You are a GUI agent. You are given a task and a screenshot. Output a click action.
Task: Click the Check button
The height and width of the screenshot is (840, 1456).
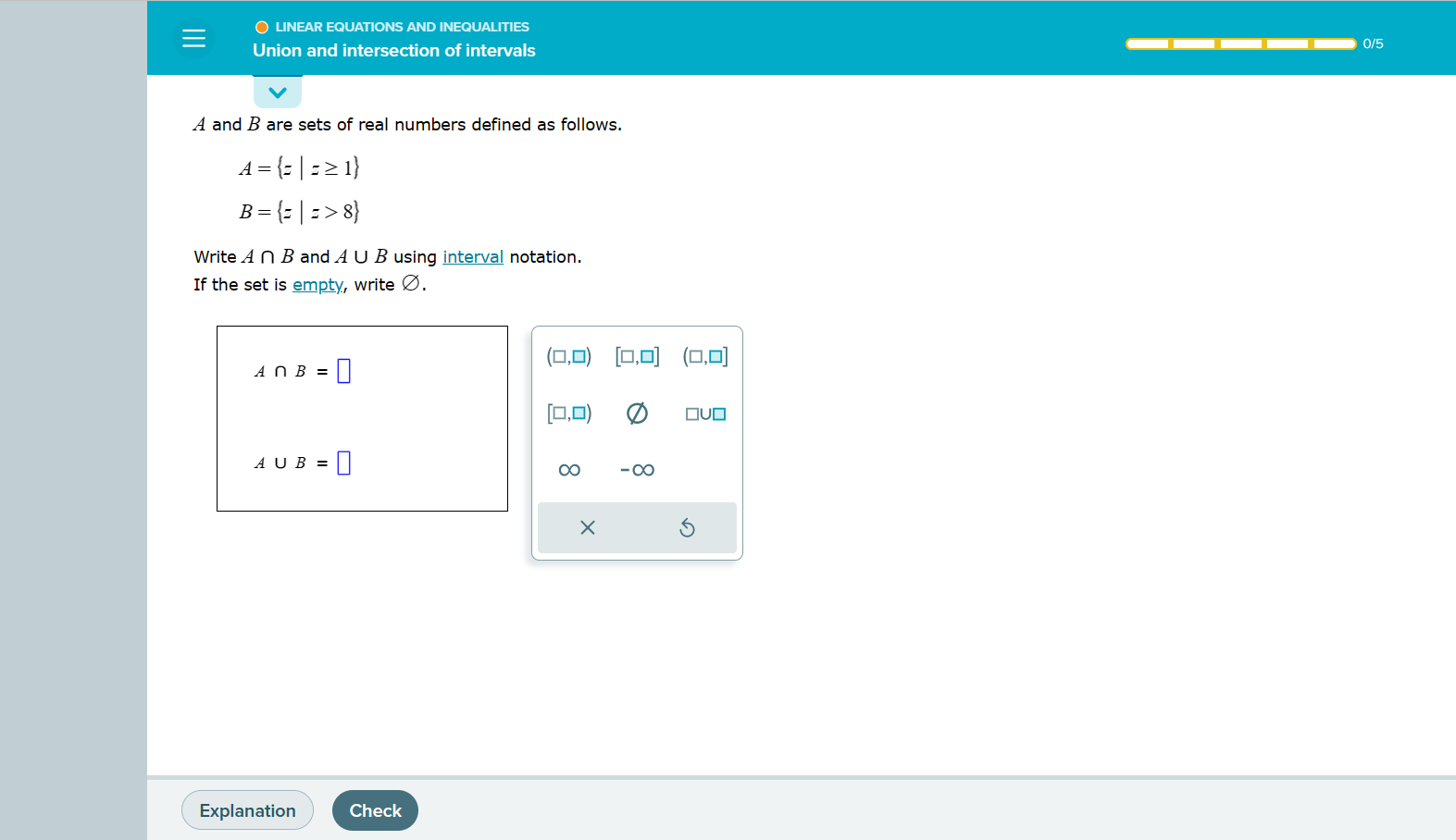(375, 810)
